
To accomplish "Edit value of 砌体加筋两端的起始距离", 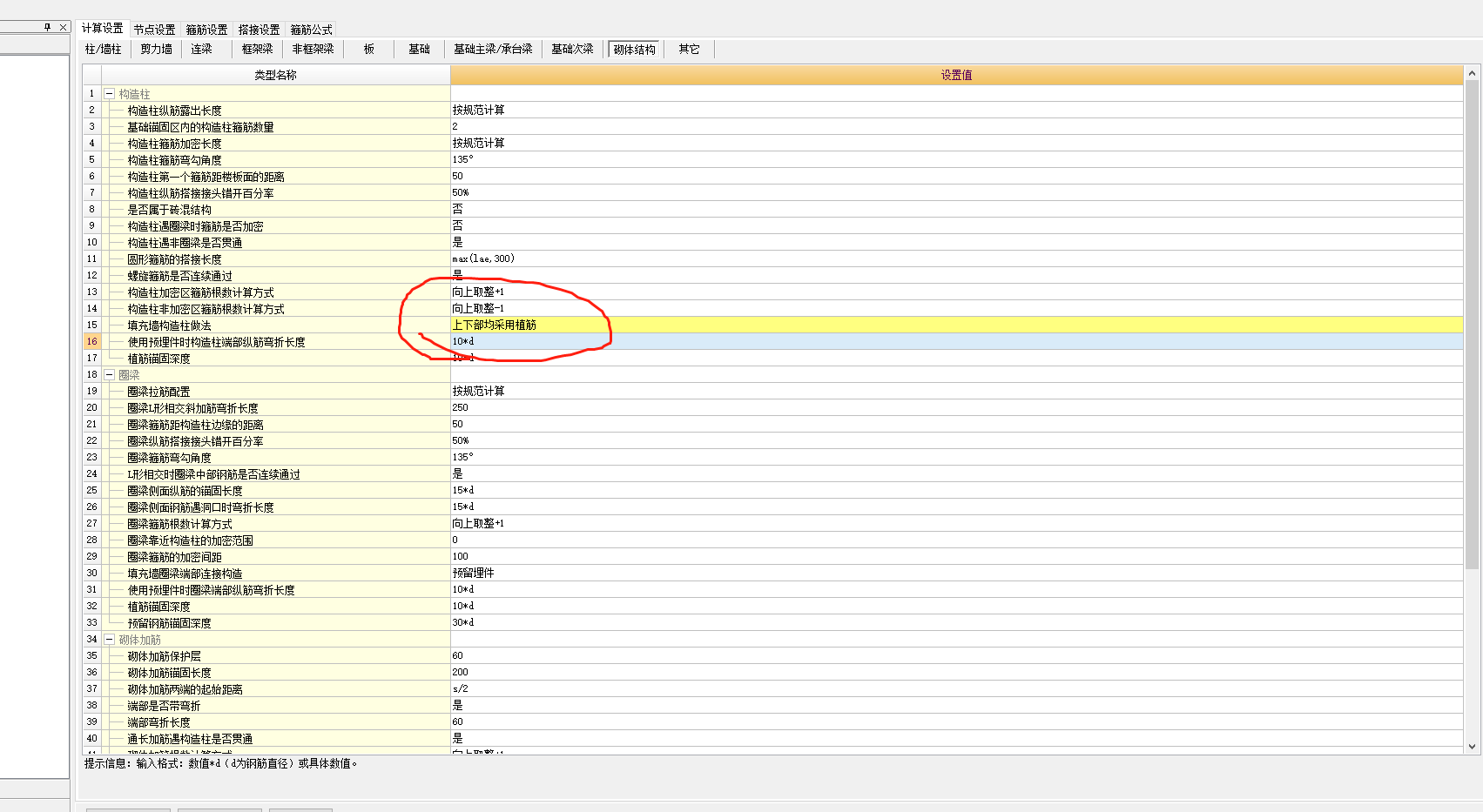I will pos(956,689).
